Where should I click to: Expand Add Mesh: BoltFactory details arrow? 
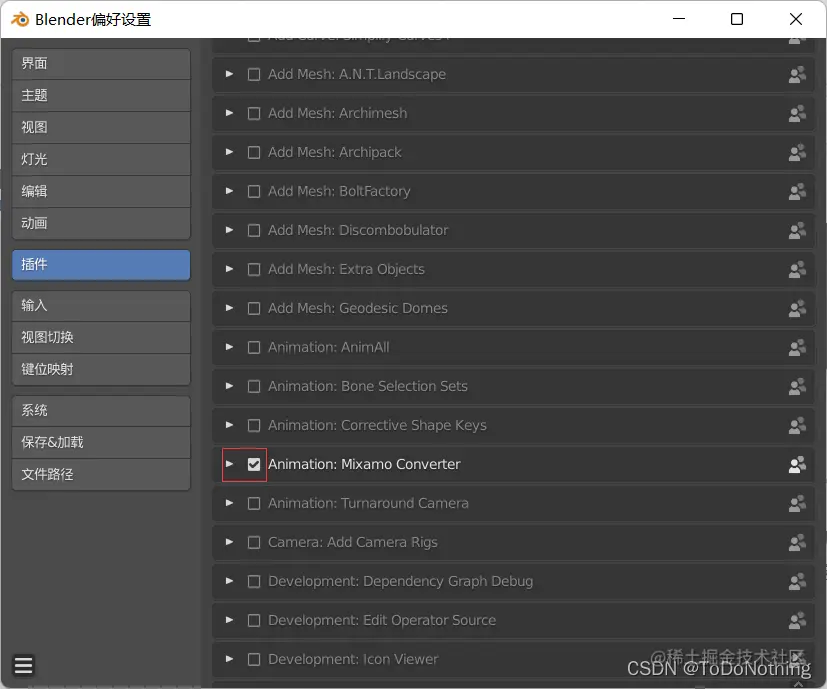(229, 192)
